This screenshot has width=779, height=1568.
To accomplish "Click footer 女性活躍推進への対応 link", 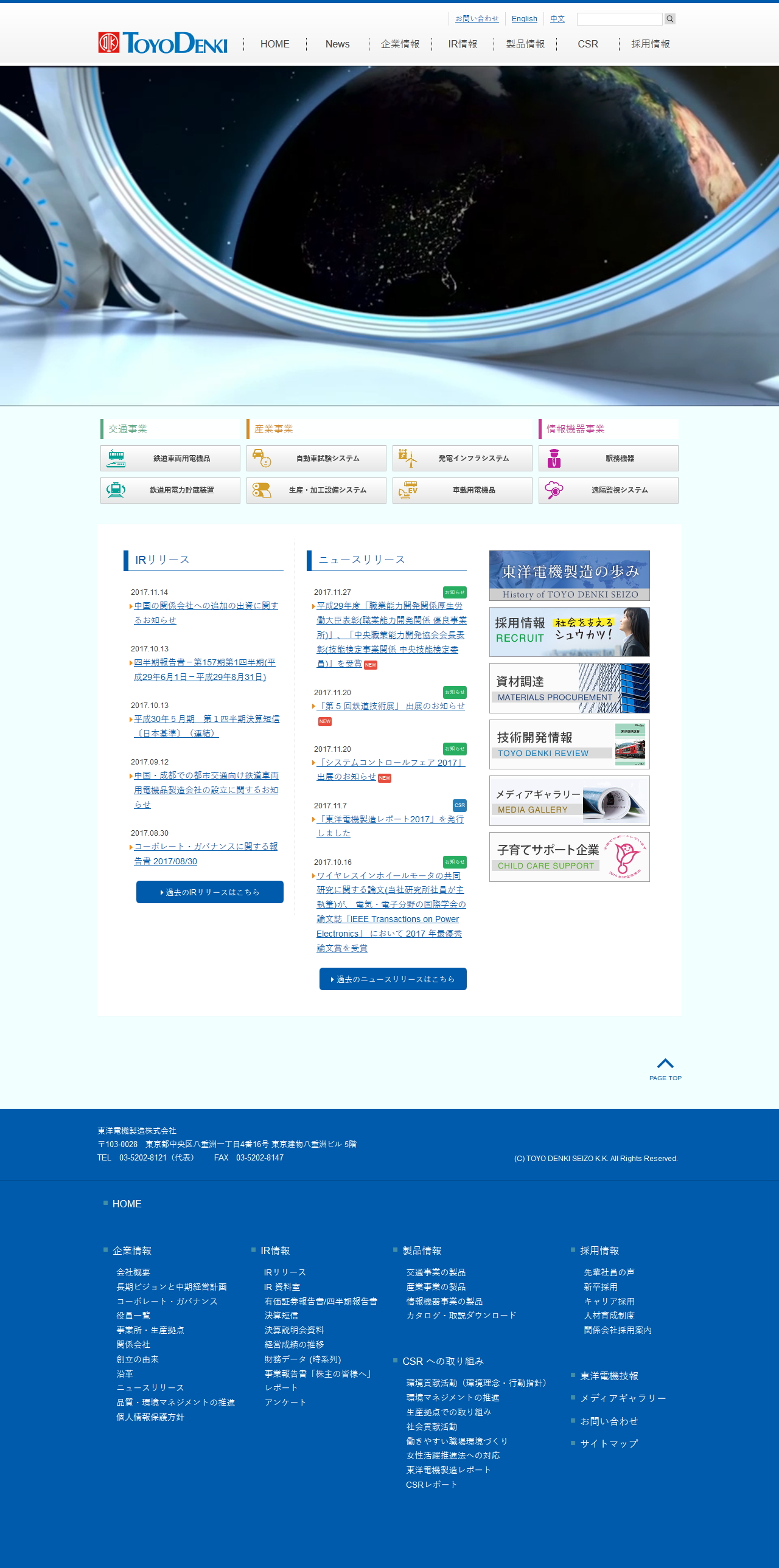I will pos(453,1455).
